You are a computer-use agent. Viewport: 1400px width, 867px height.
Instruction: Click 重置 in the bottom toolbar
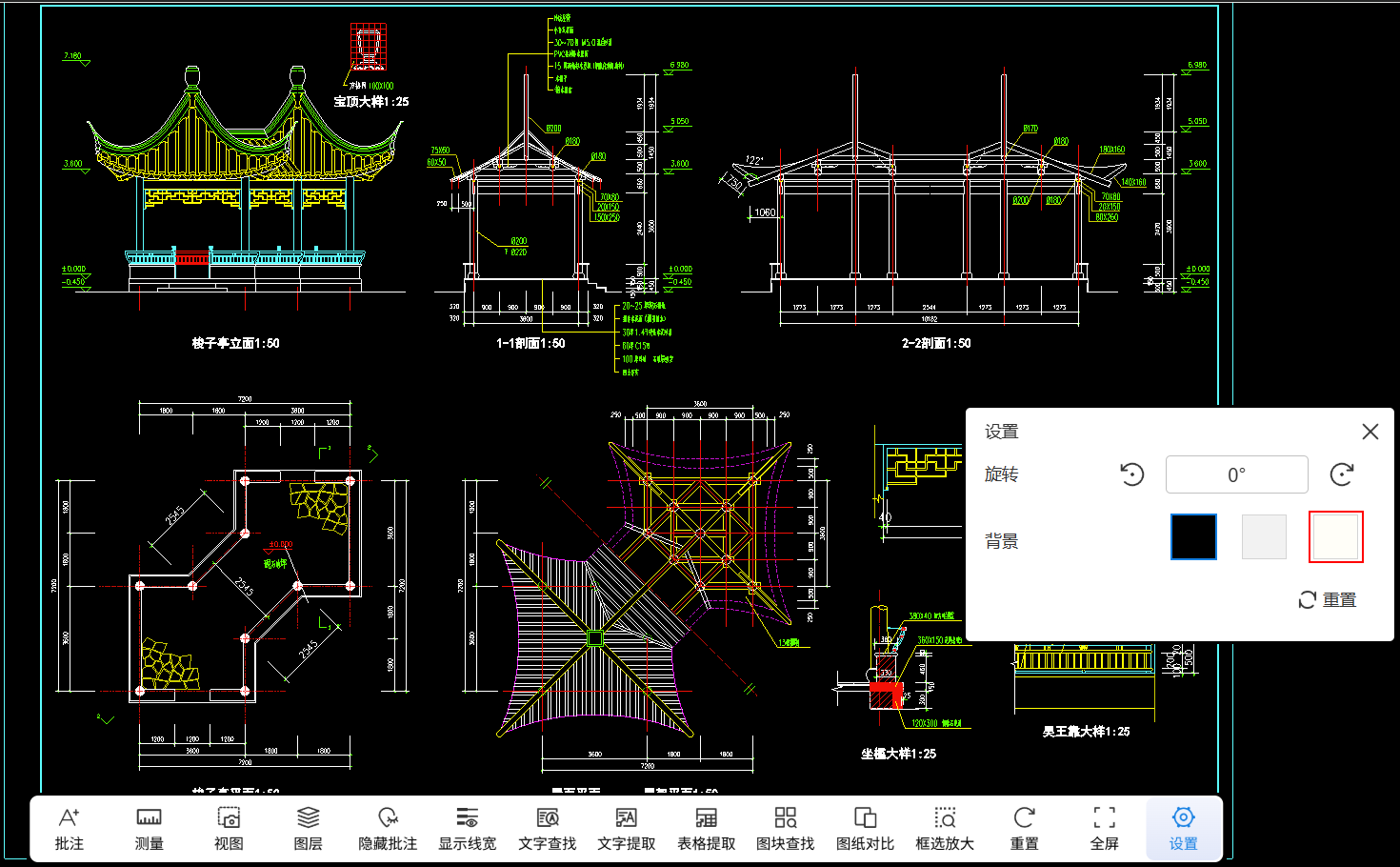1024,829
